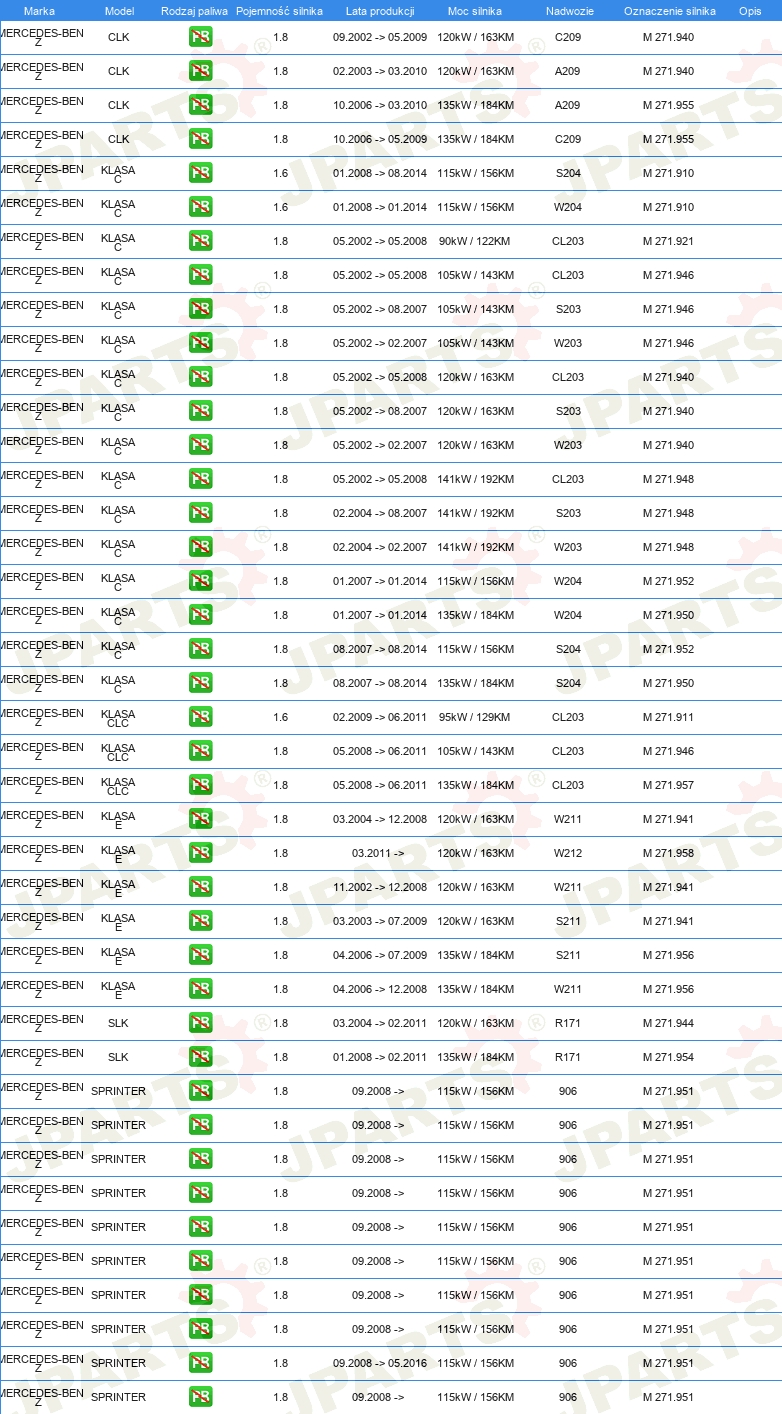This screenshot has width=782, height=1414.
Task: Click body type W212
Action: (568, 854)
